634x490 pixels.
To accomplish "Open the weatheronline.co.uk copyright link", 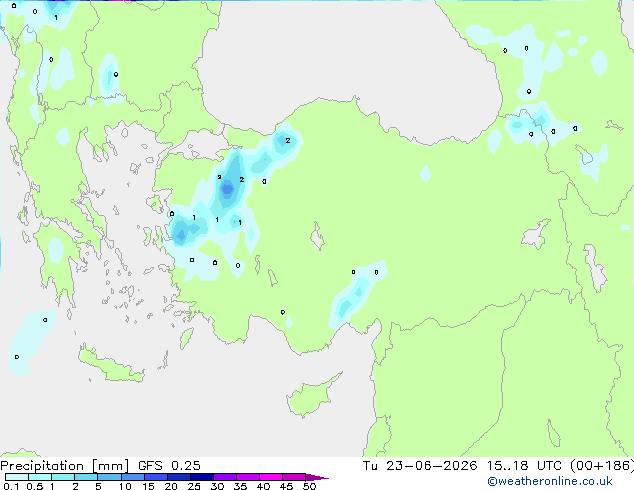I will tap(550, 481).
